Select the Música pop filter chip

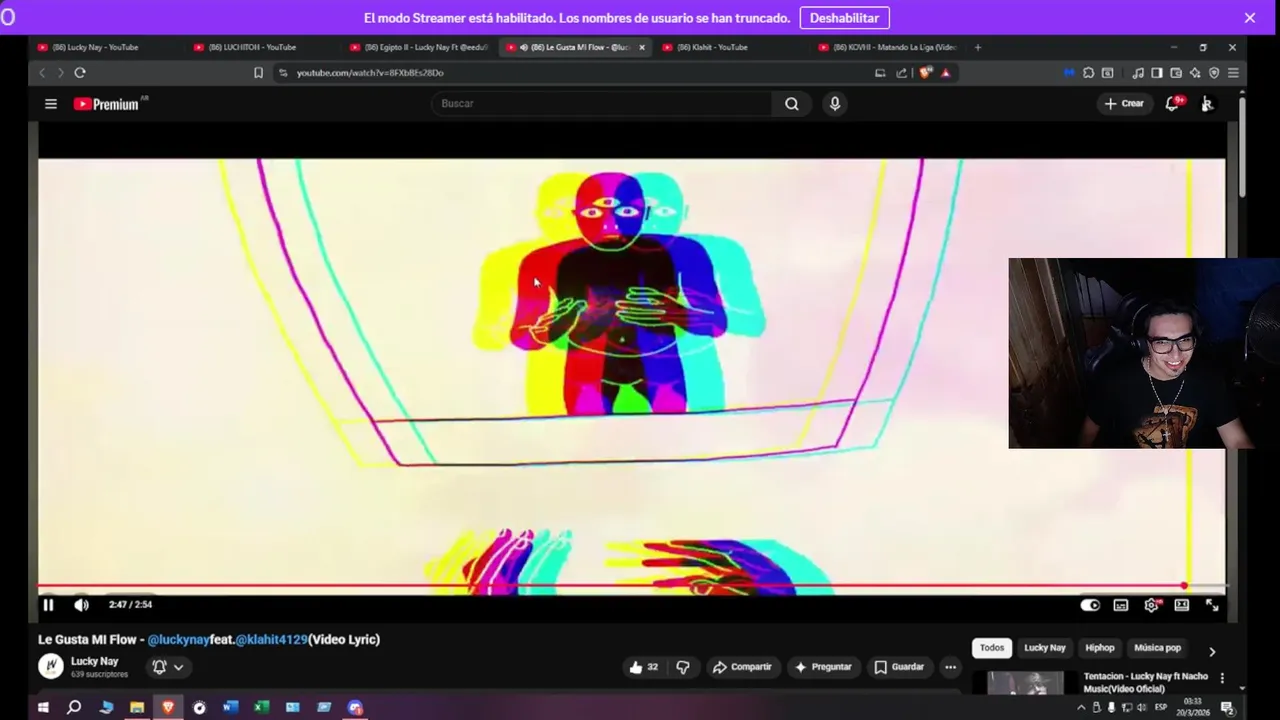pos(1157,648)
